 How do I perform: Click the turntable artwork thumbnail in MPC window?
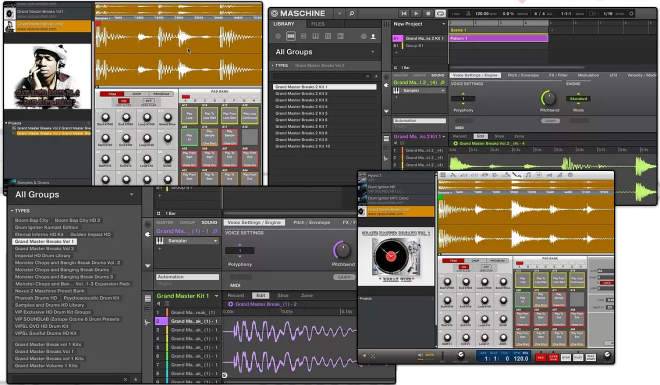[x=396, y=257]
